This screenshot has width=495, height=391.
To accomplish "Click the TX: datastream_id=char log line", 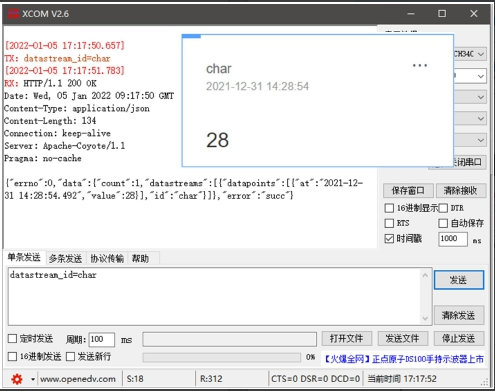I will pyautogui.click(x=57, y=58).
